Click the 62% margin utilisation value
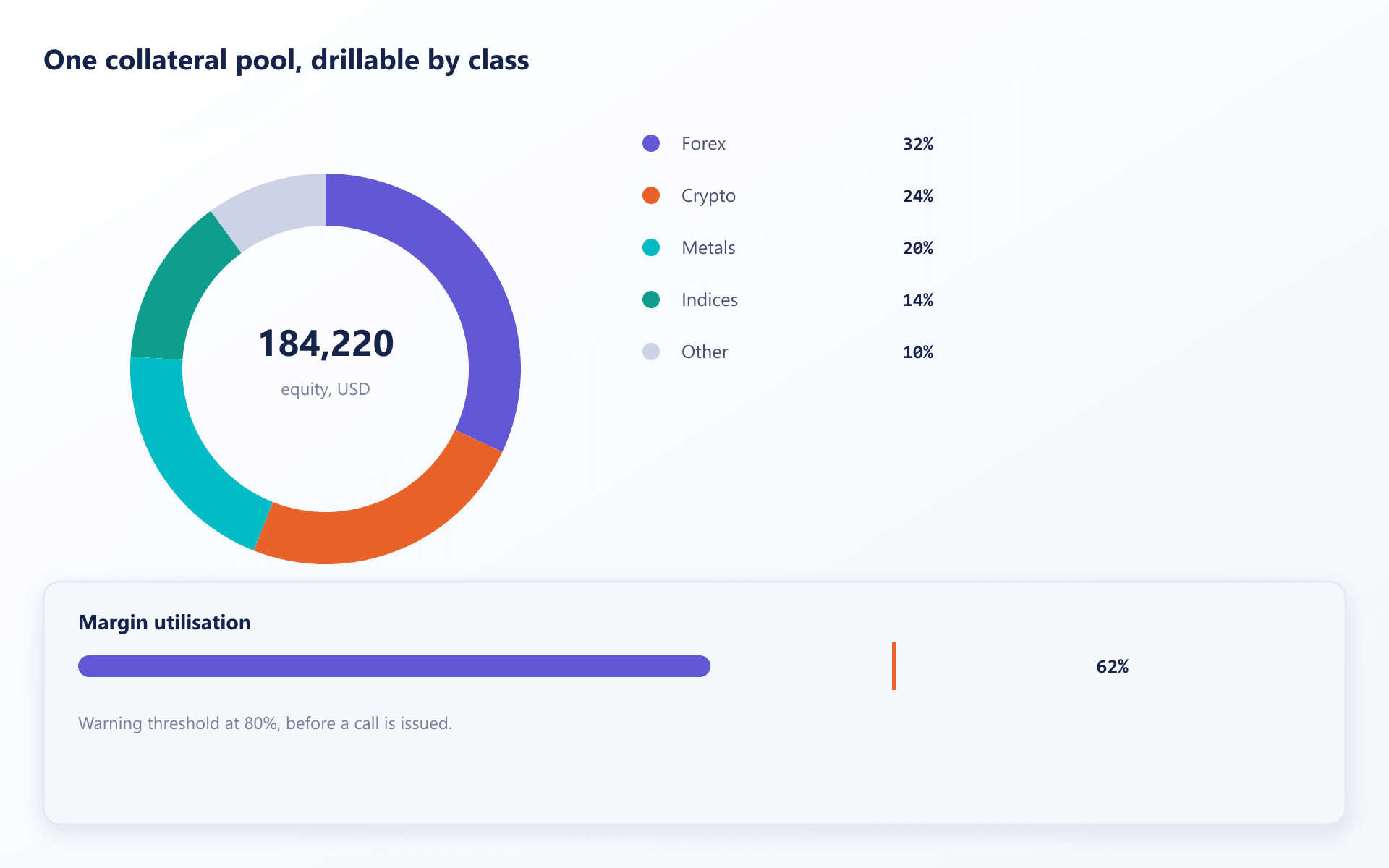The height and width of the screenshot is (868, 1389). pos(1112,667)
